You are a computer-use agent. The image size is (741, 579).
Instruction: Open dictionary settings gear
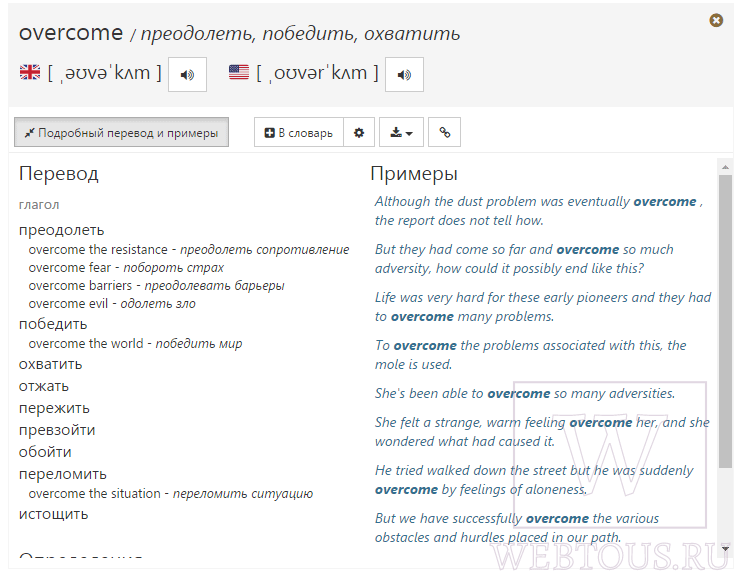click(359, 132)
